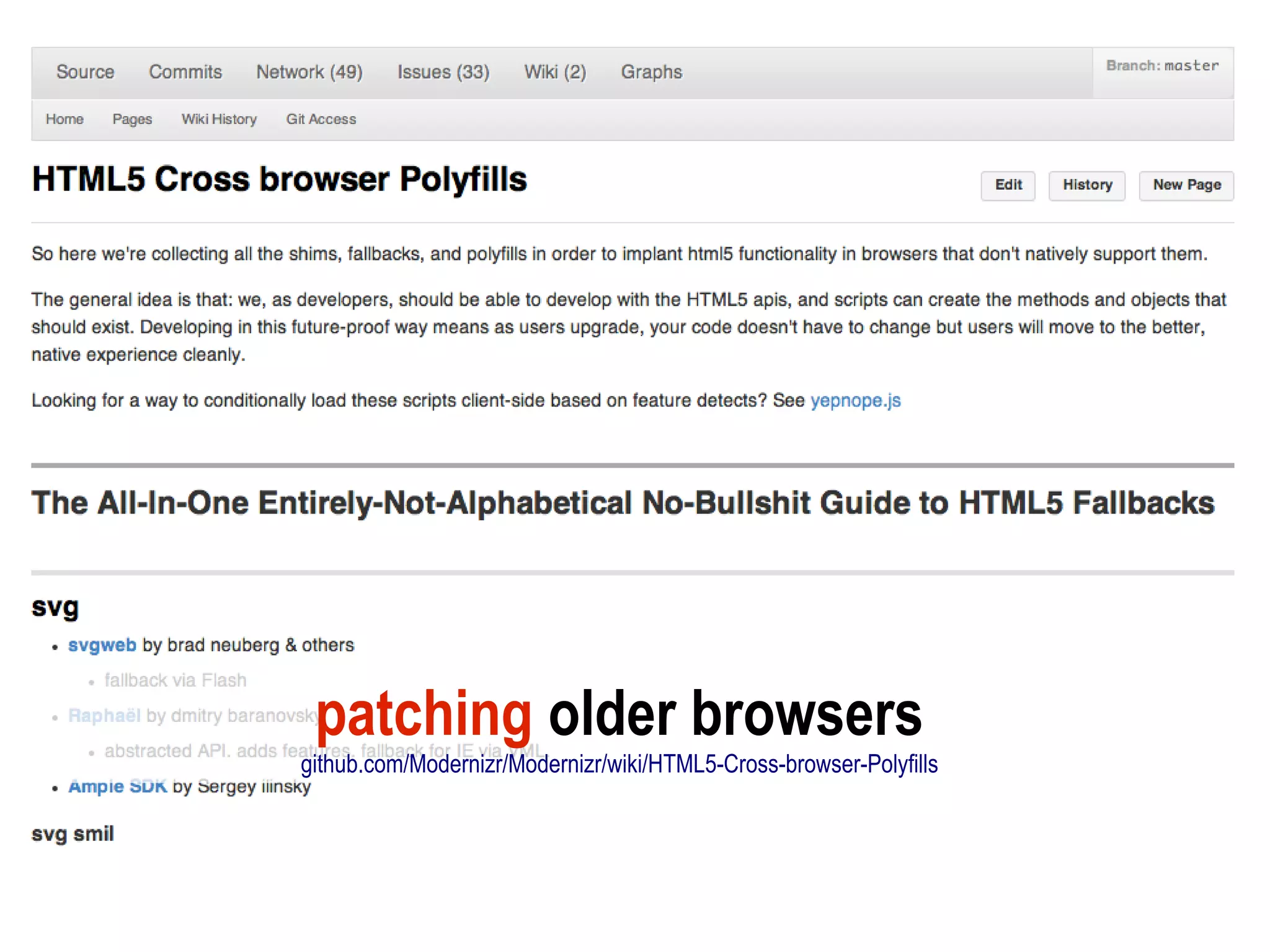The height and width of the screenshot is (952, 1270).
Task: Click the 'So here we're collecting' paragraph
Action: 619,254
